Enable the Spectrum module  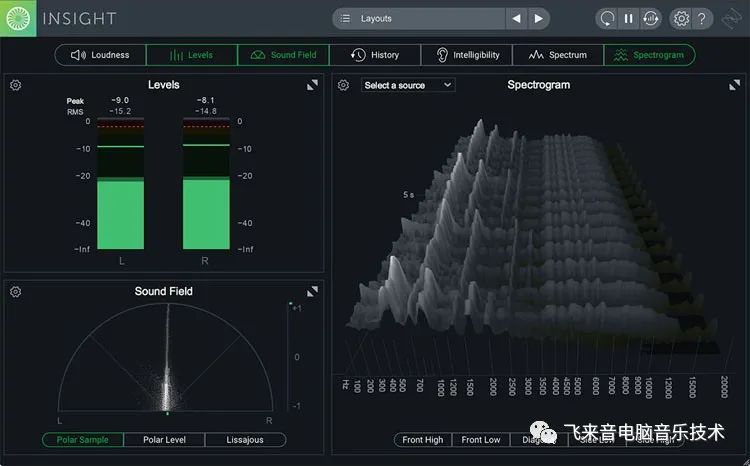pos(558,55)
